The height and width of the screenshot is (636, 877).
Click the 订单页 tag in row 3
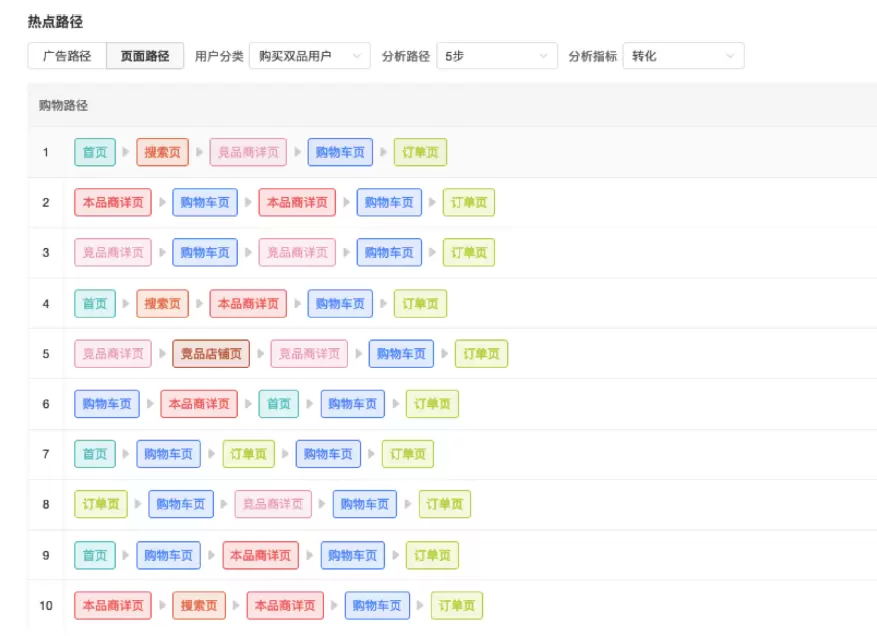[x=468, y=253]
